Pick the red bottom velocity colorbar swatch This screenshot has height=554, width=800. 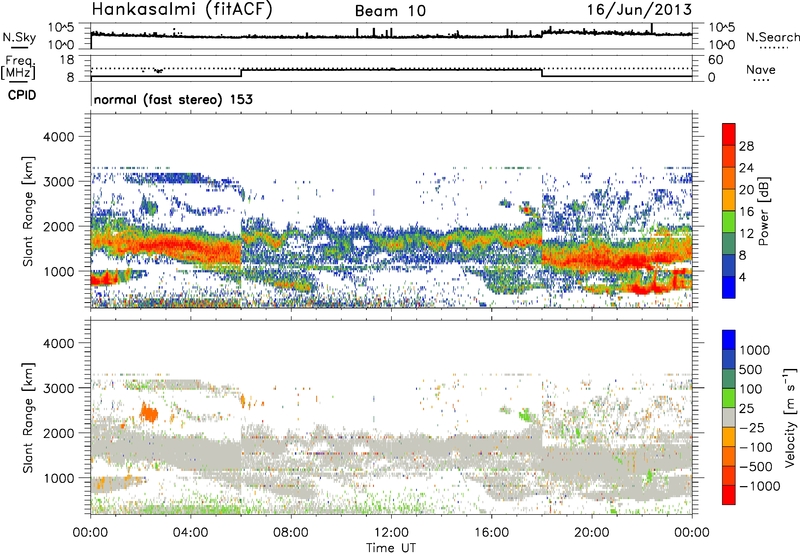click(x=729, y=495)
